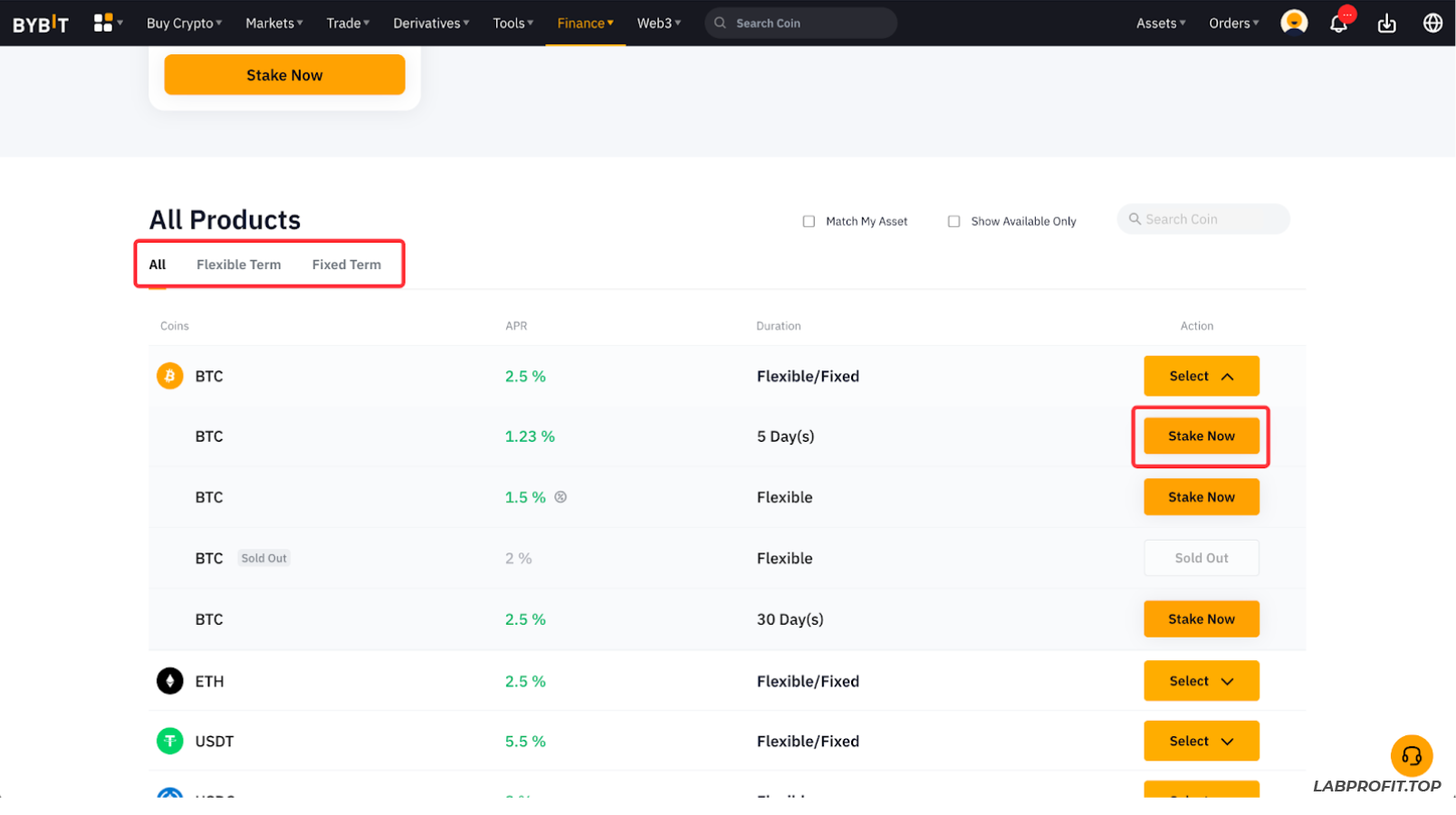1456x815 pixels.
Task: Click the Bybit logo
Action: pyautogui.click(x=41, y=24)
